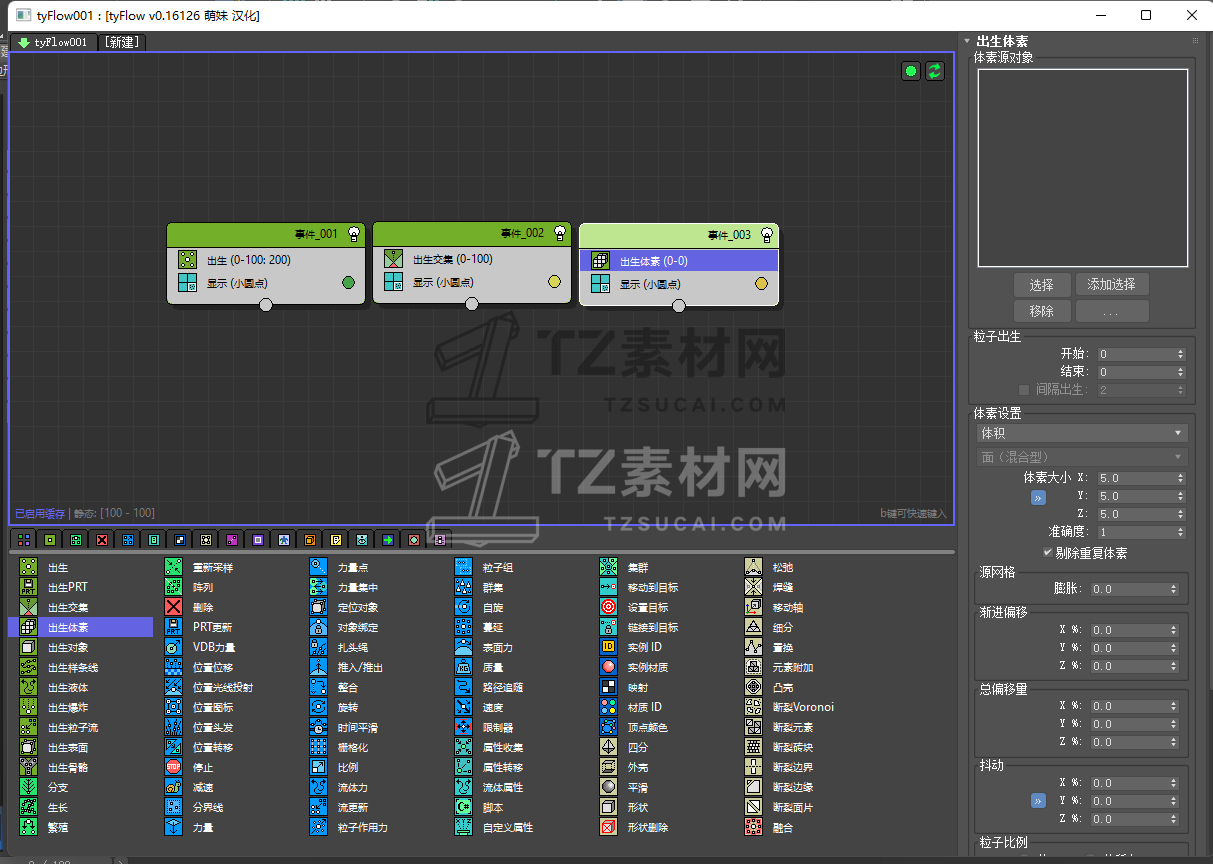Click the 体素源对象 list box
The height and width of the screenshot is (864, 1213).
coord(1082,168)
